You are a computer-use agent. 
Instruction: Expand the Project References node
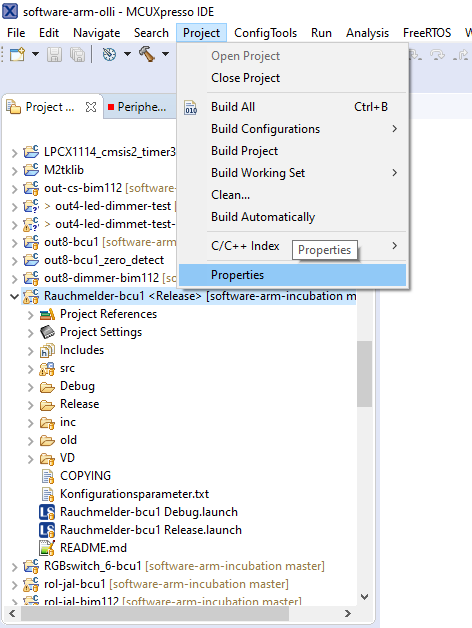30,315
